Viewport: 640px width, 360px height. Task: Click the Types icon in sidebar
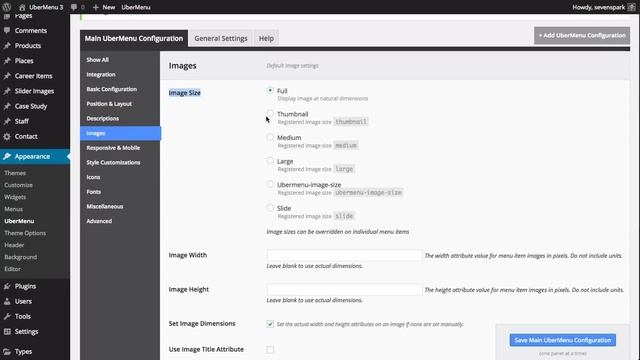7,351
